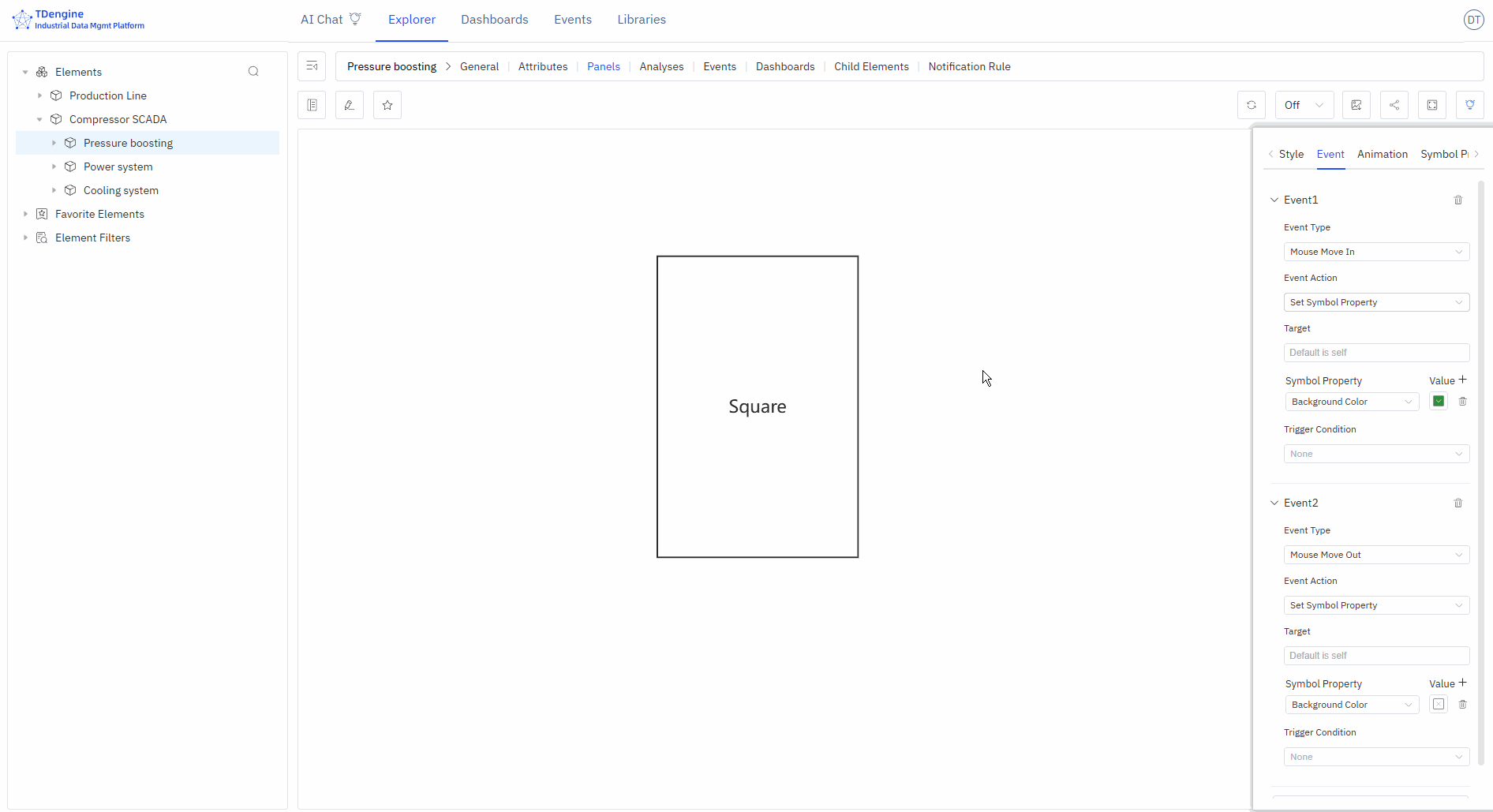The width and height of the screenshot is (1493, 812).
Task: Click the refresh icon in the toolbar
Action: coord(1252,105)
